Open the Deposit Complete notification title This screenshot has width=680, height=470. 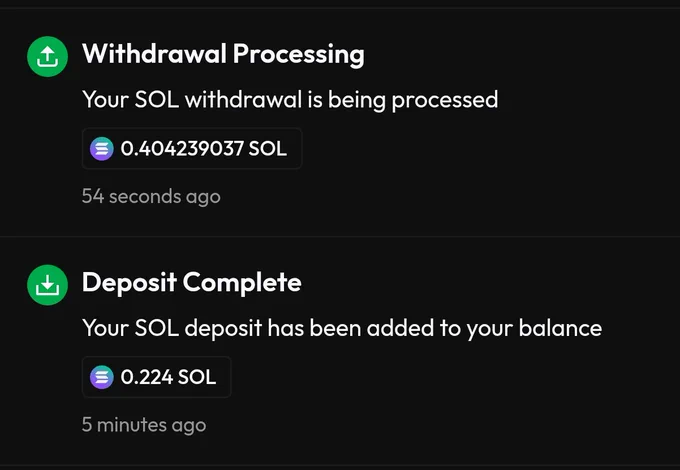pos(192,283)
